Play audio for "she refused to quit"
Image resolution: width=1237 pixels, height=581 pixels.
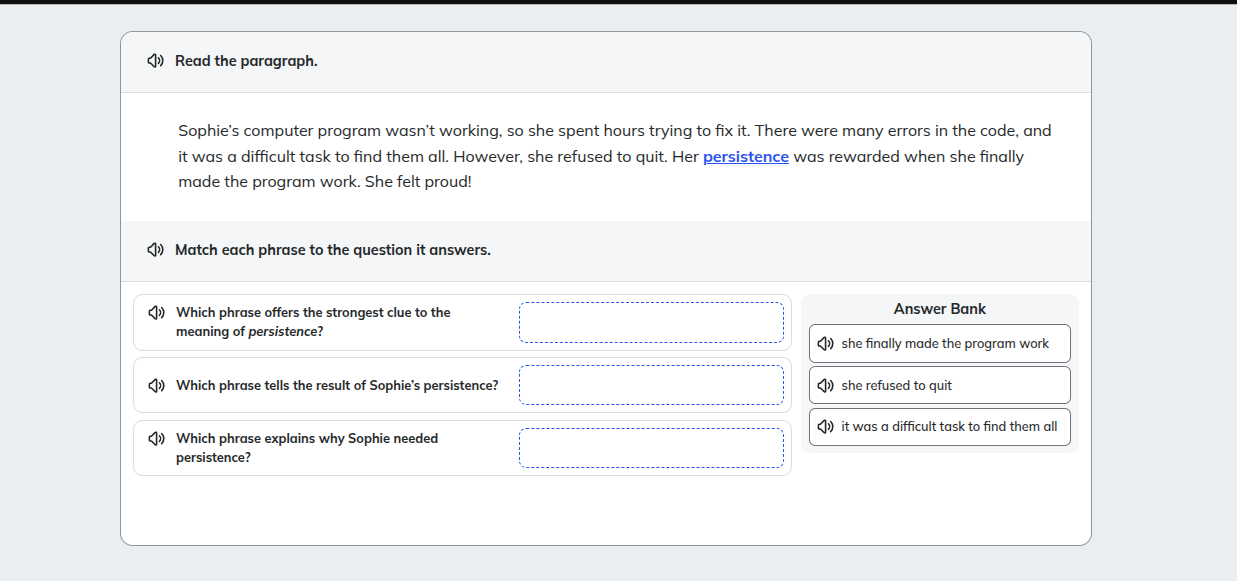click(824, 385)
